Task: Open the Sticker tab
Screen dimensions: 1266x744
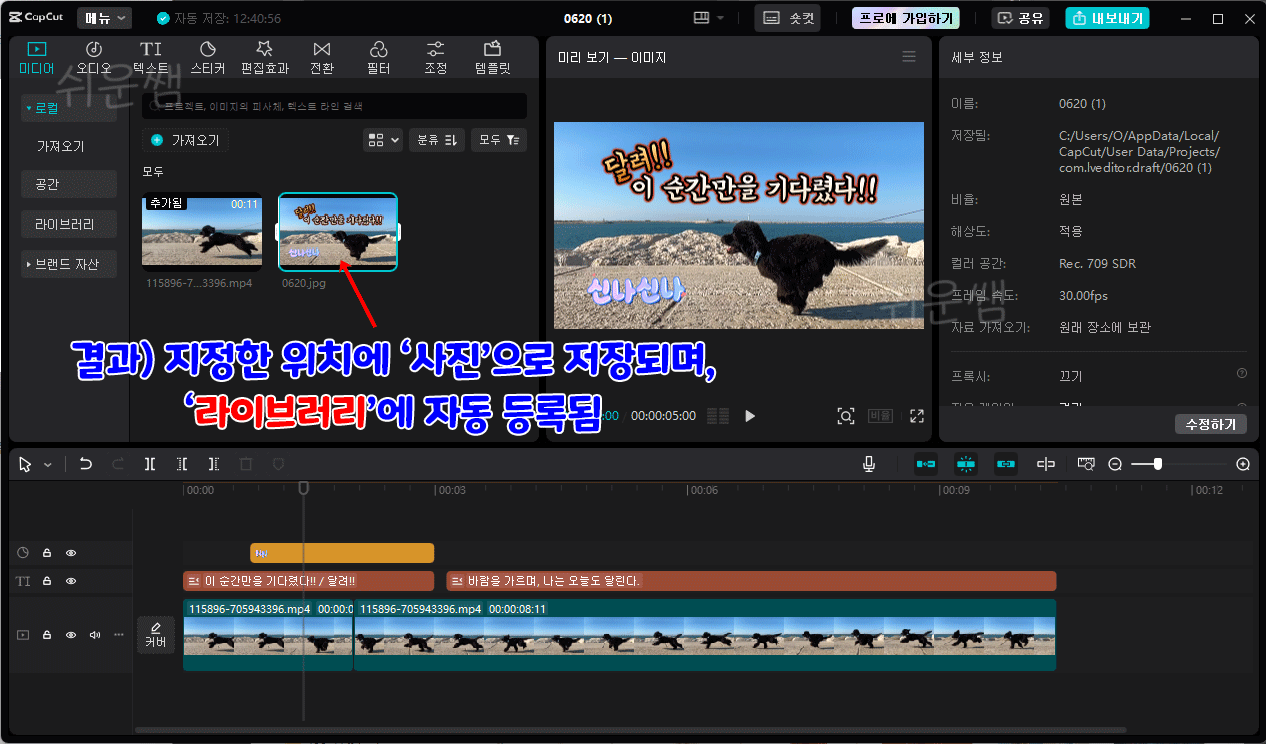Action: pos(207,59)
